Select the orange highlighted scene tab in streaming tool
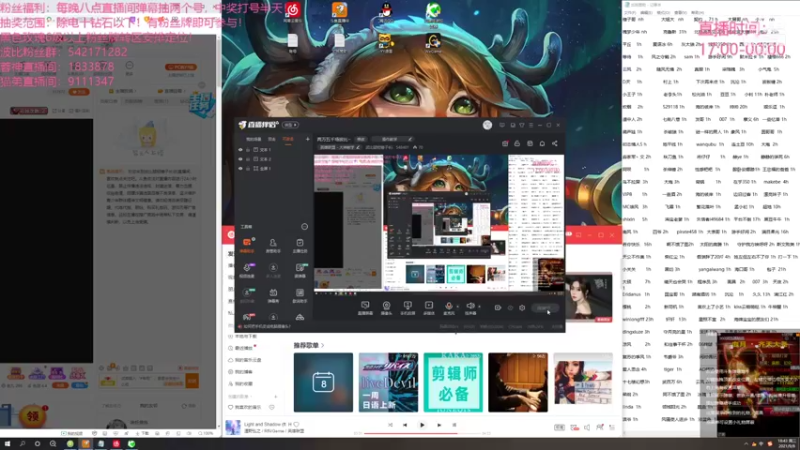800x450 pixels. pyautogui.click(x=288, y=139)
